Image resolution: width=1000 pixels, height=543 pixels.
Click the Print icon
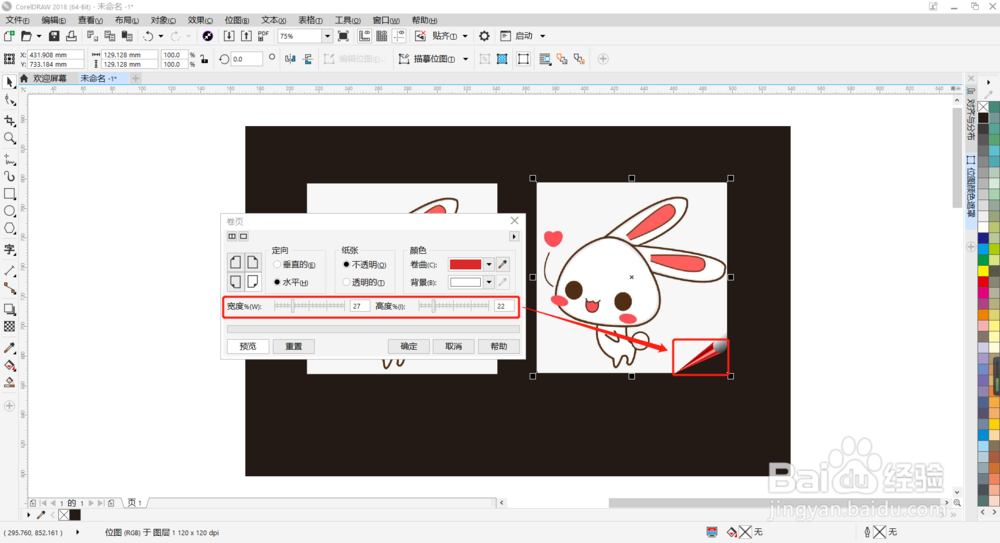(71, 36)
